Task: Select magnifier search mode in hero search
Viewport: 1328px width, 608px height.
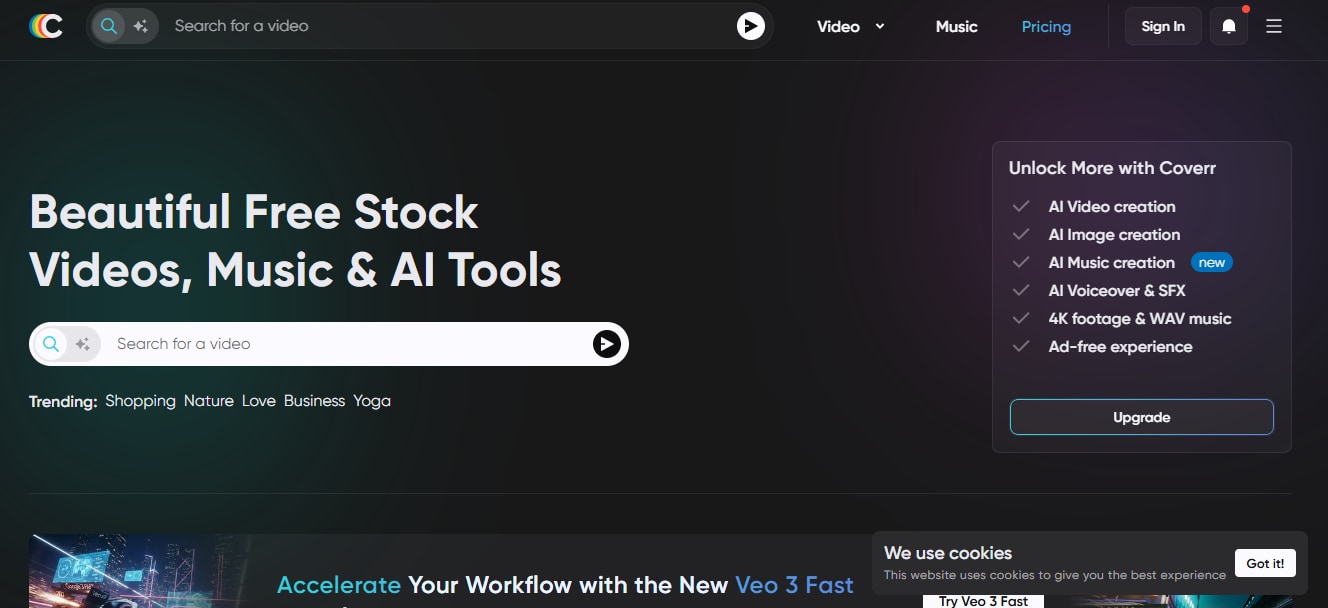Action: coord(50,344)
